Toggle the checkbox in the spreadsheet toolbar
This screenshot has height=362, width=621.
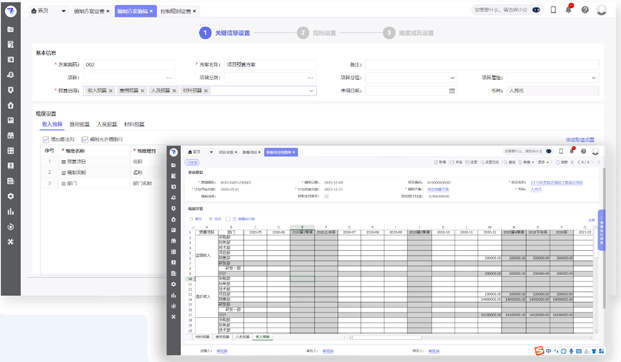point(228,219)
